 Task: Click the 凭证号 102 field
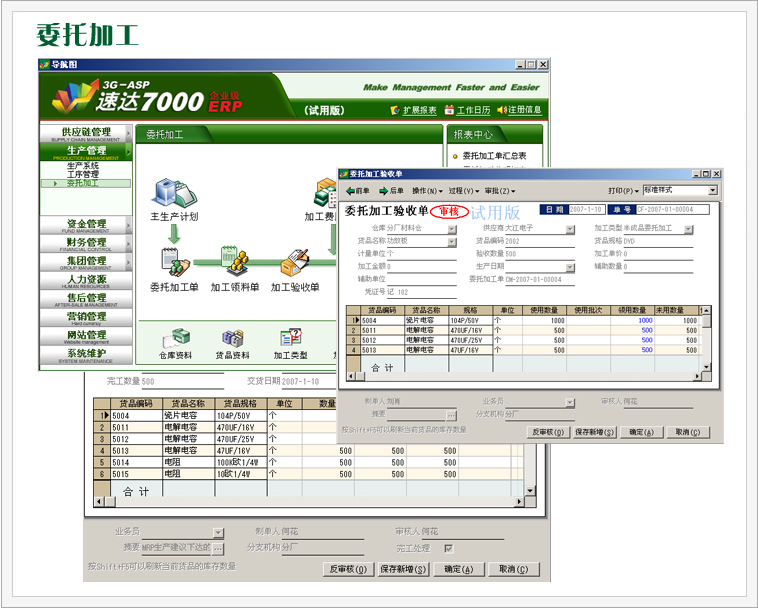point(423,292)
